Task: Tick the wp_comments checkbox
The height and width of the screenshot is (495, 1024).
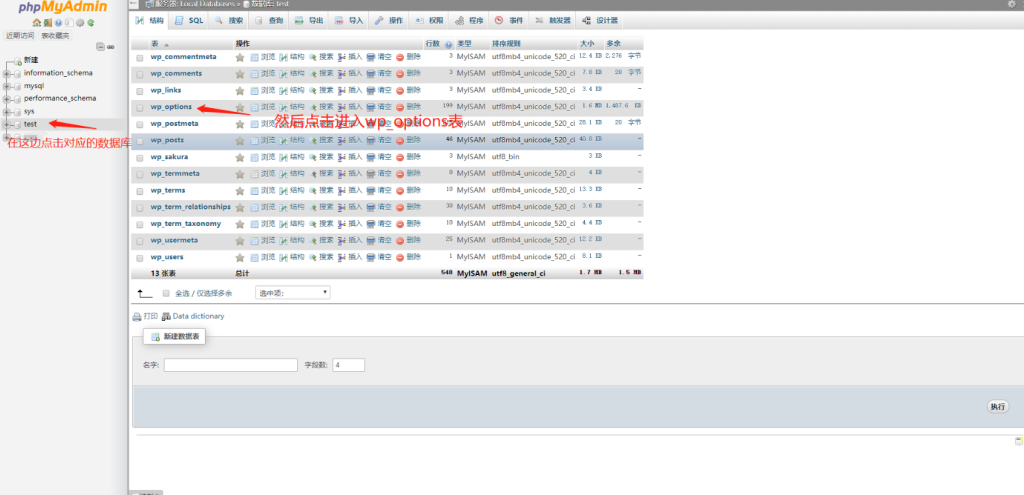Action: tap(139, 74)
